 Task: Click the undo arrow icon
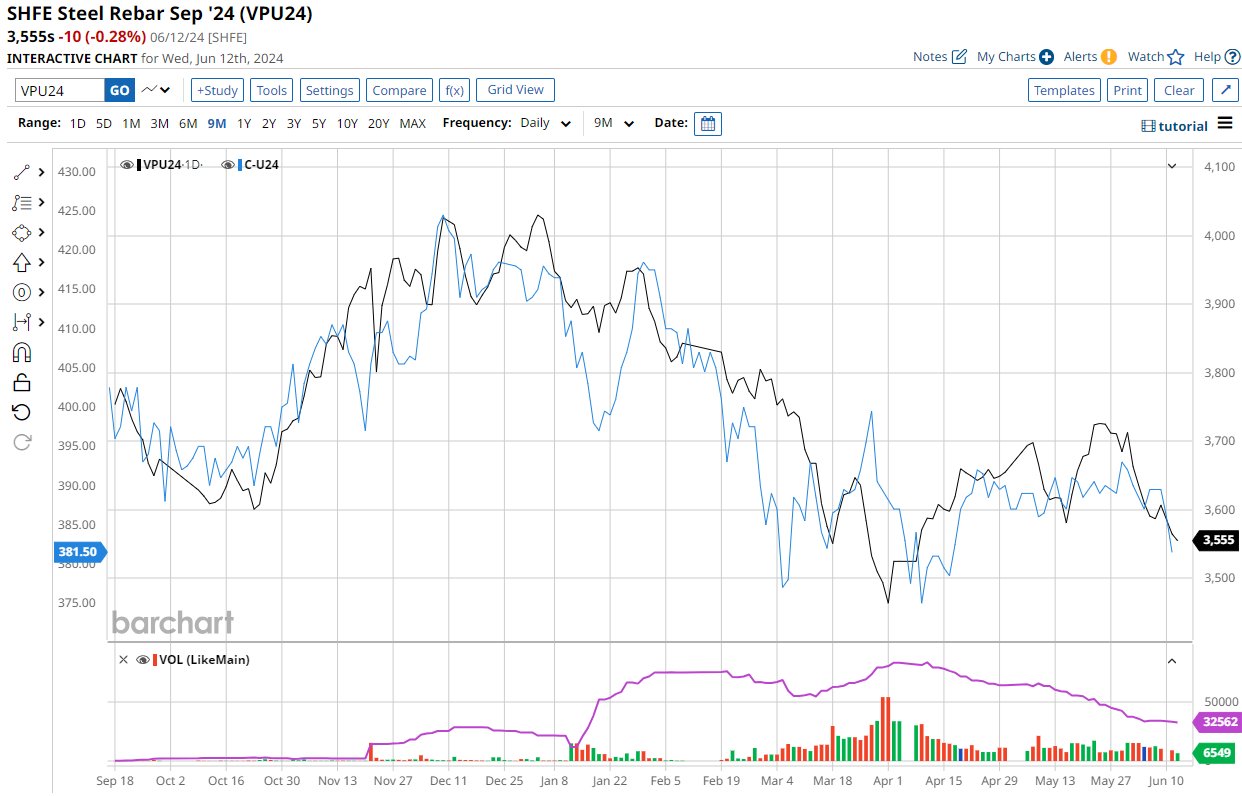click(22, 412)
